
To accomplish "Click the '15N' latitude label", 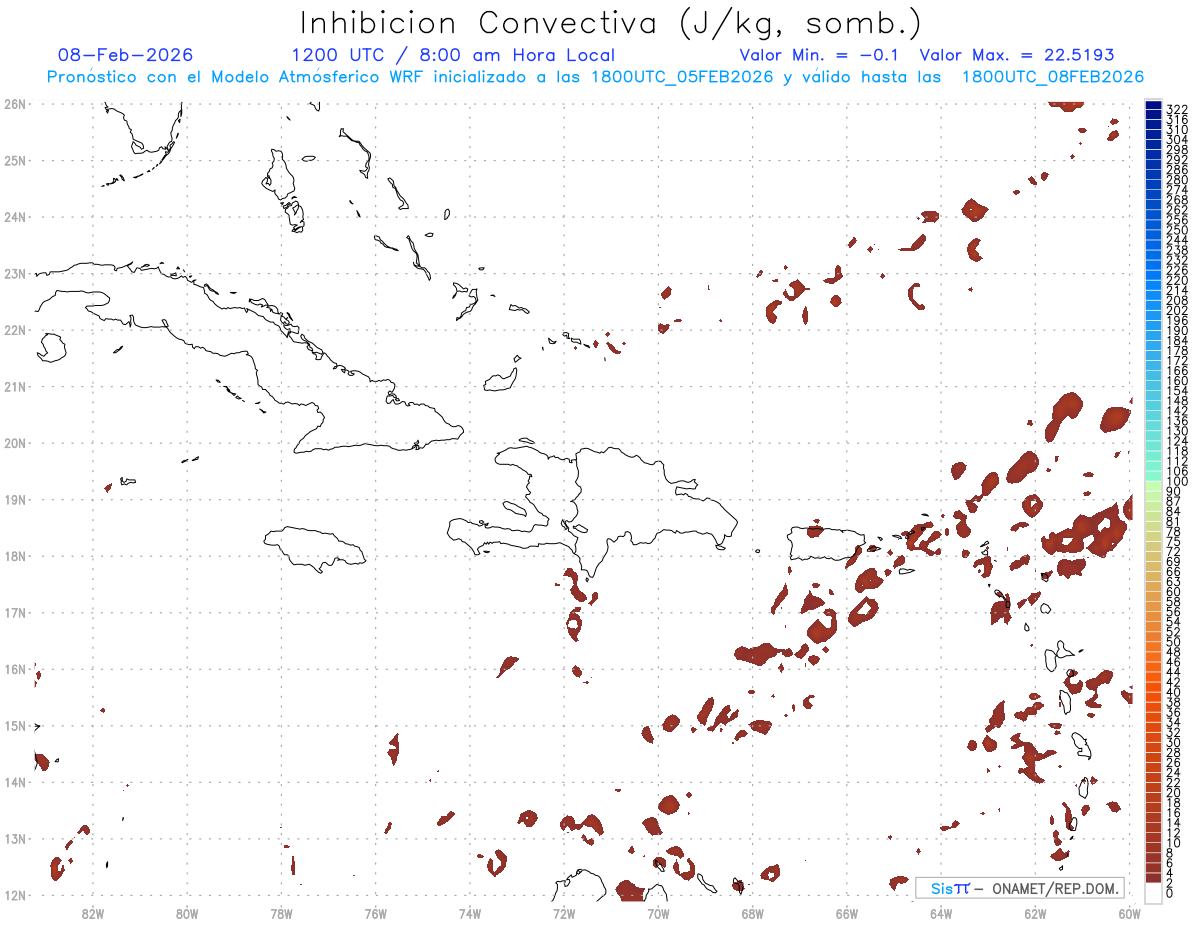I will pyautogui.click(x=15, y=725).
